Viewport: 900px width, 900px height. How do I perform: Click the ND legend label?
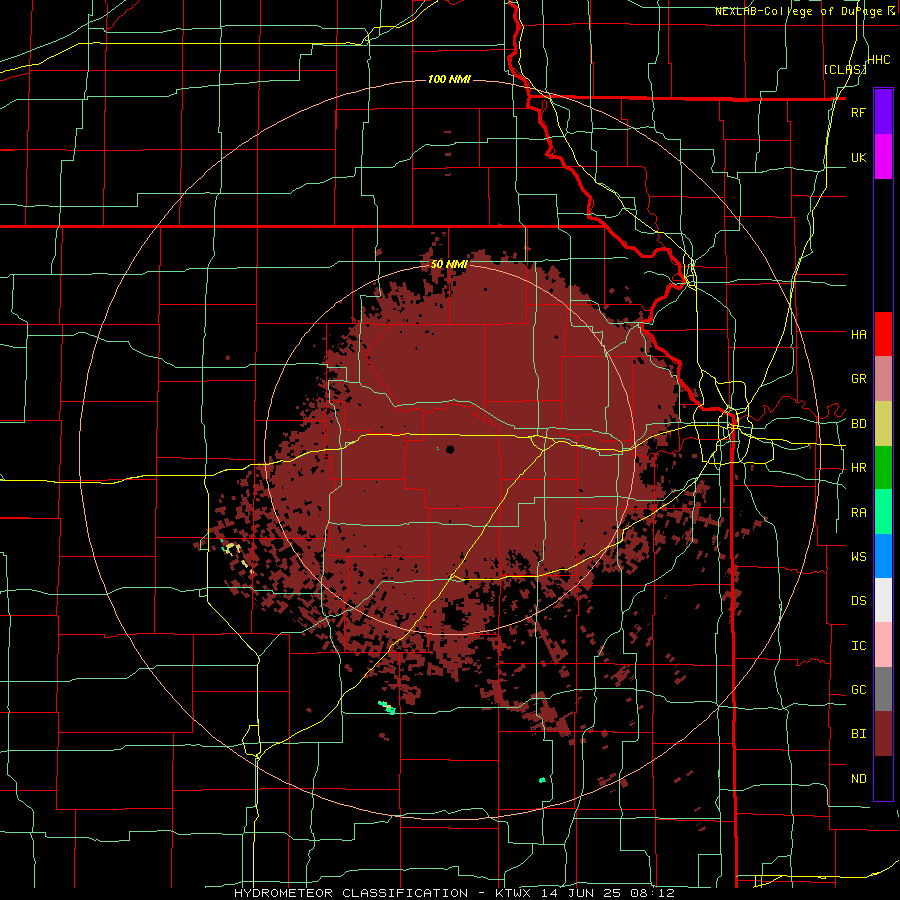pyautogui.click(x=858, y=779)
